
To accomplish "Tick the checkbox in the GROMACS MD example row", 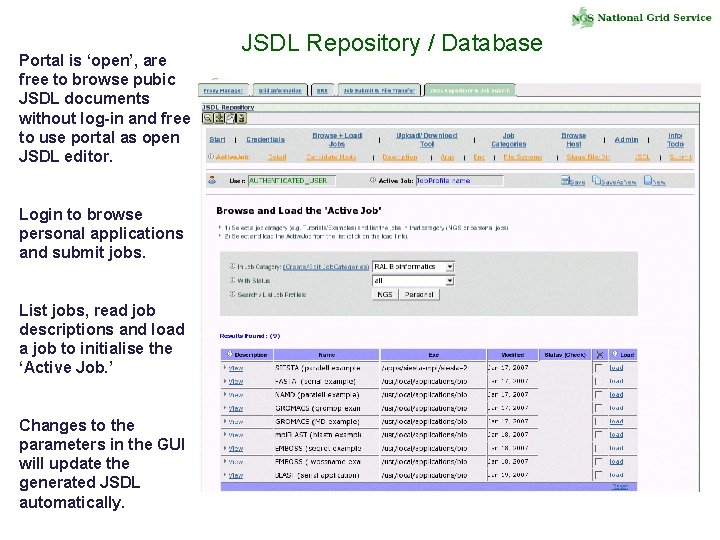I will pos(598,422).
